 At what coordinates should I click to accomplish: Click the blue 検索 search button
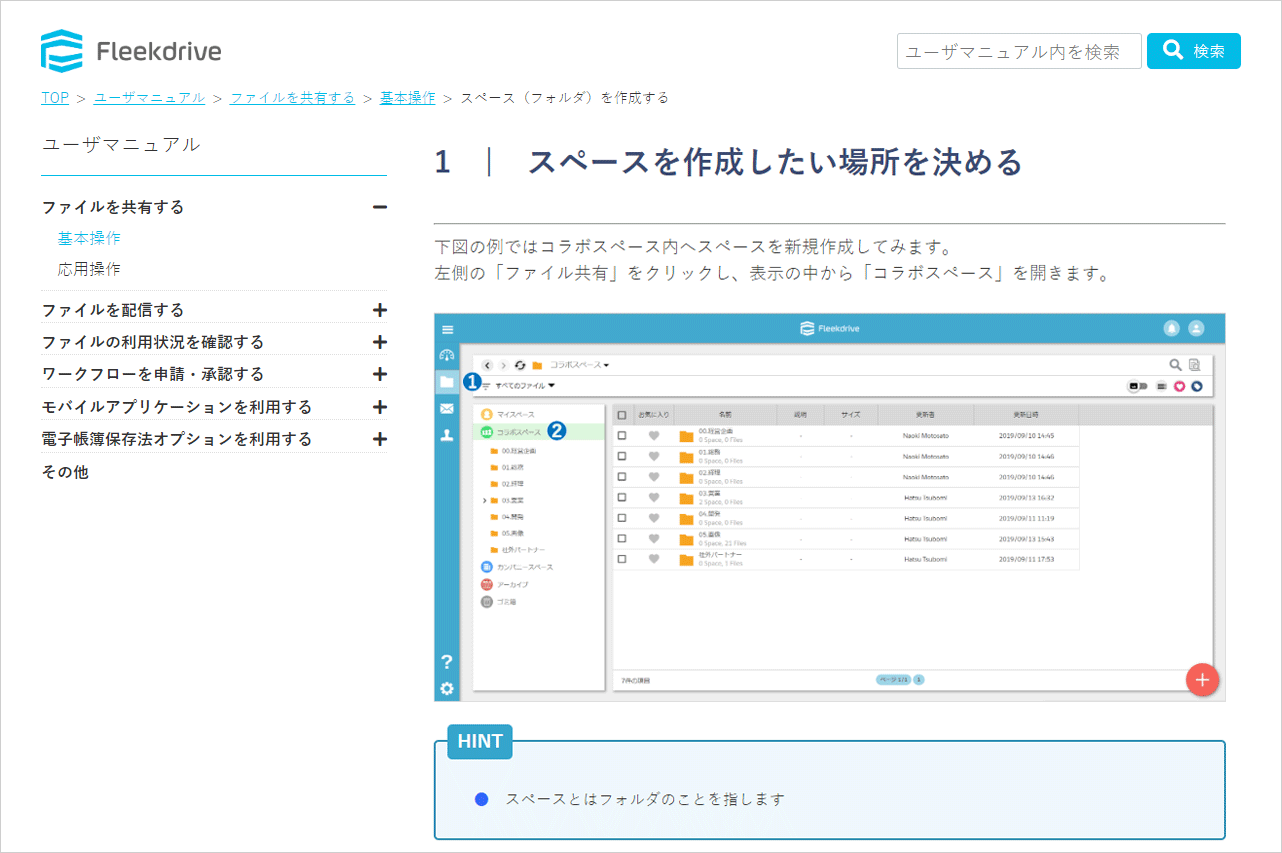click(1194, 51)
